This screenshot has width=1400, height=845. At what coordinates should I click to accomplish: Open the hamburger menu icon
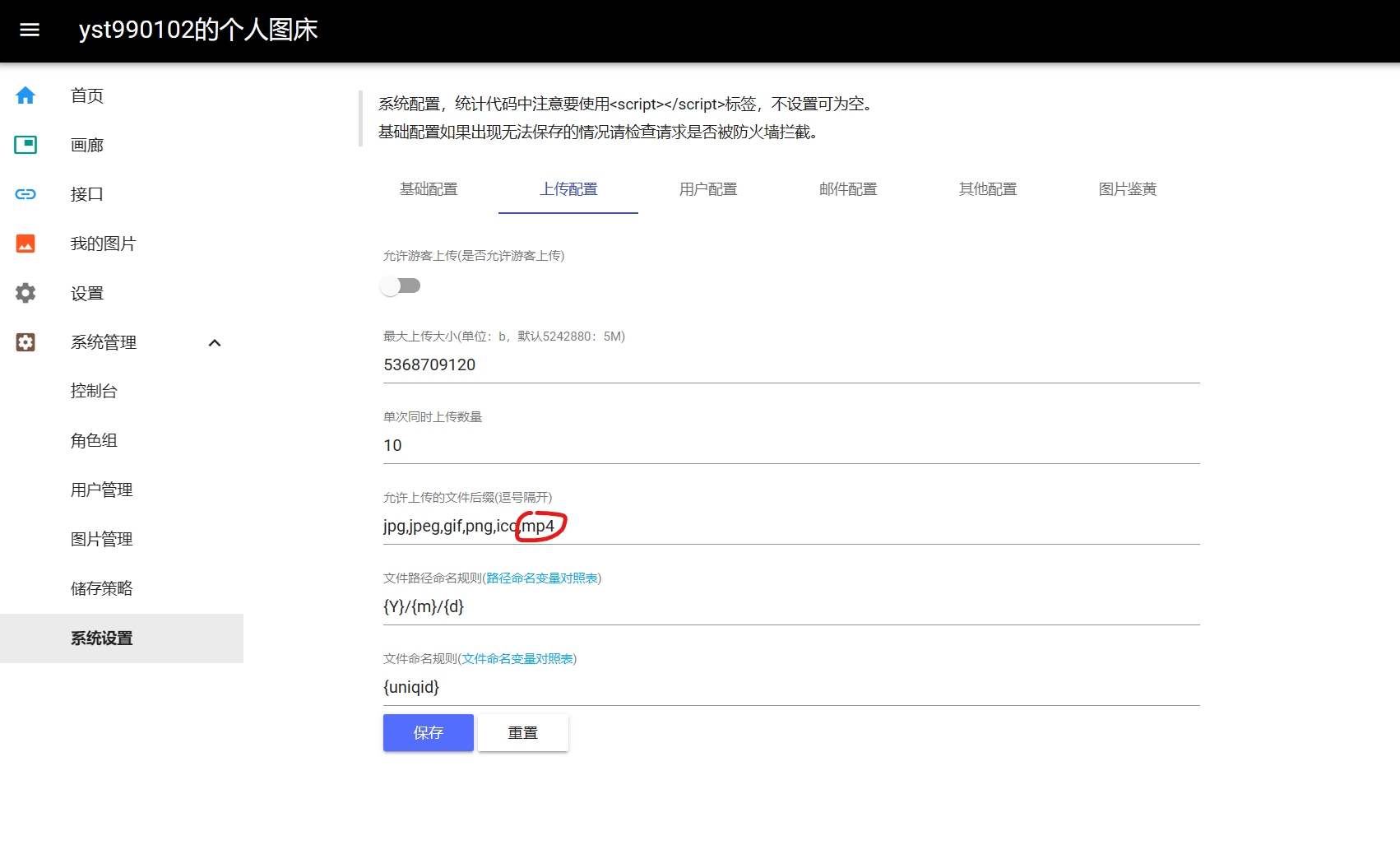point(30,30)
